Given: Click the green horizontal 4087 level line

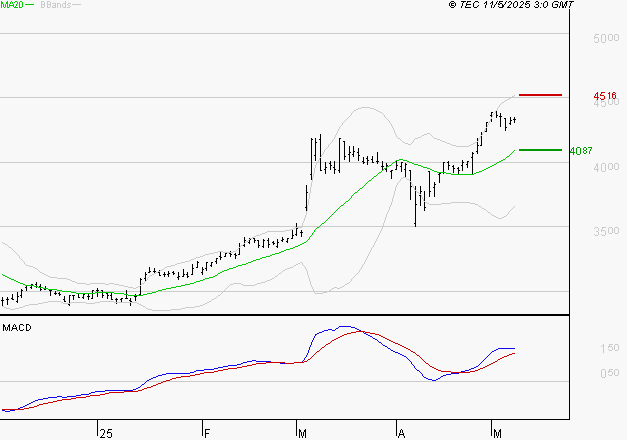Looking at the screenshot, I should click(540, 150).
